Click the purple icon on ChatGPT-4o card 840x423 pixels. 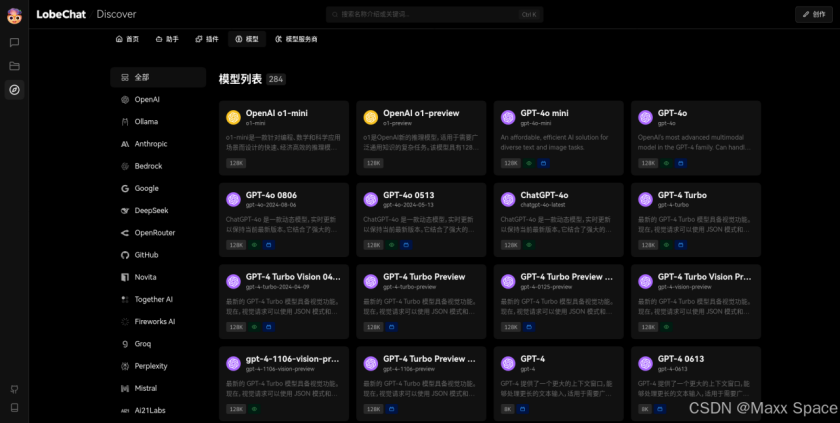click(508, 199)
